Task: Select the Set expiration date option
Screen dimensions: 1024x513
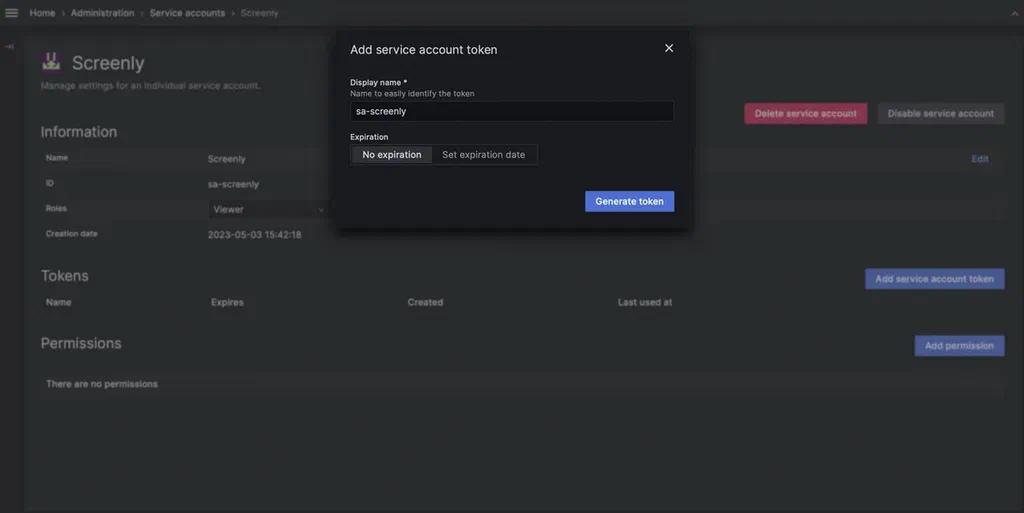Action: tap(483, 155)
